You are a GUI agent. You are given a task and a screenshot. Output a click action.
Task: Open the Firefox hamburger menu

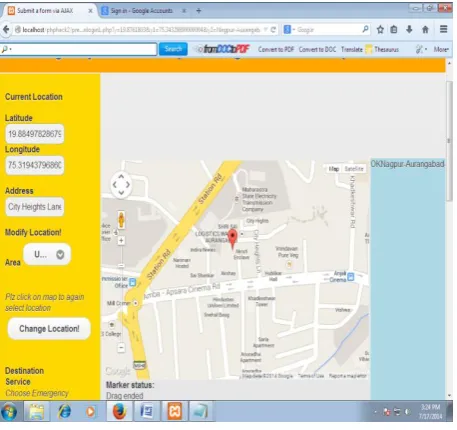443,29
